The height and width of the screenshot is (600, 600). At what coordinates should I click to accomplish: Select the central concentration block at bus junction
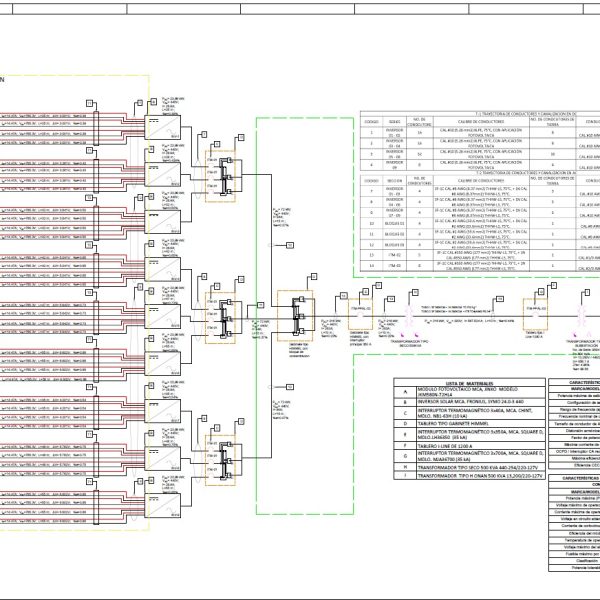pyautogui.click(x=294, y=311)
